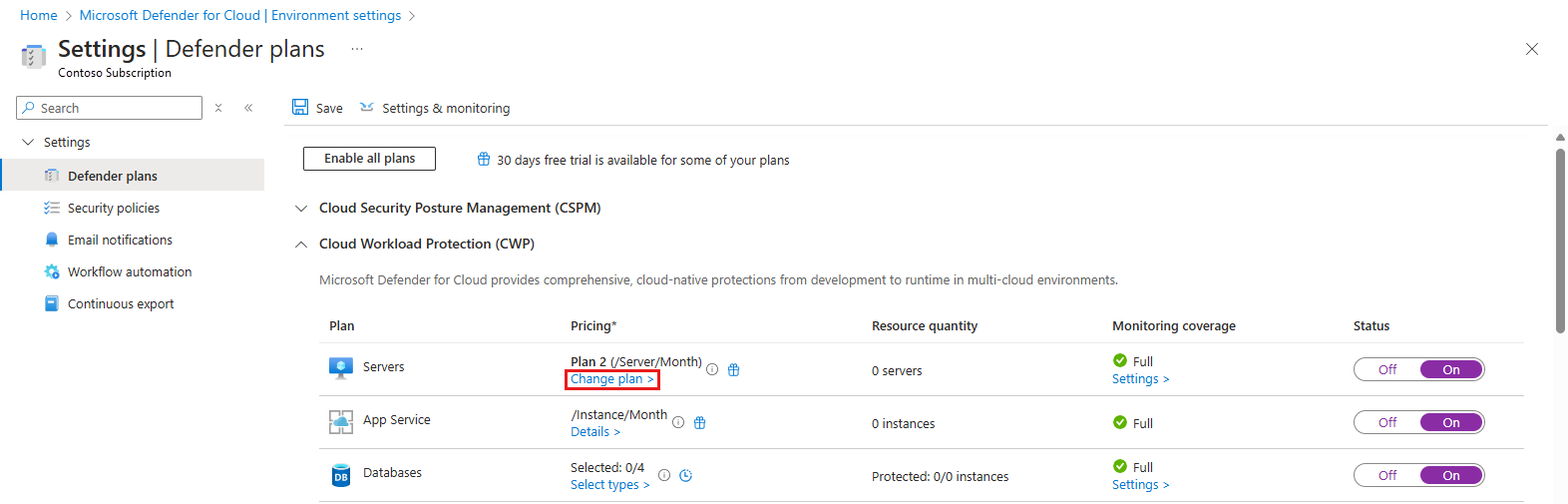Switch App Service plan toggle to Off
This screenshot has width=1568, height=504.
[x=1387, y=422]
